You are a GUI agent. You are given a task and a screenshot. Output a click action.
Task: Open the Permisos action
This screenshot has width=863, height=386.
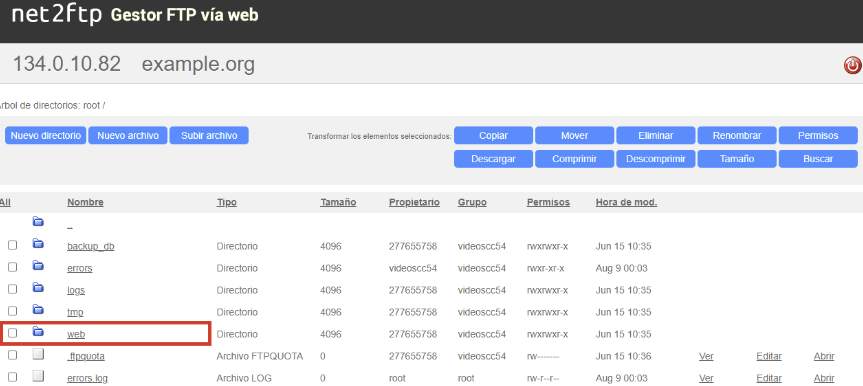[818, 135]
